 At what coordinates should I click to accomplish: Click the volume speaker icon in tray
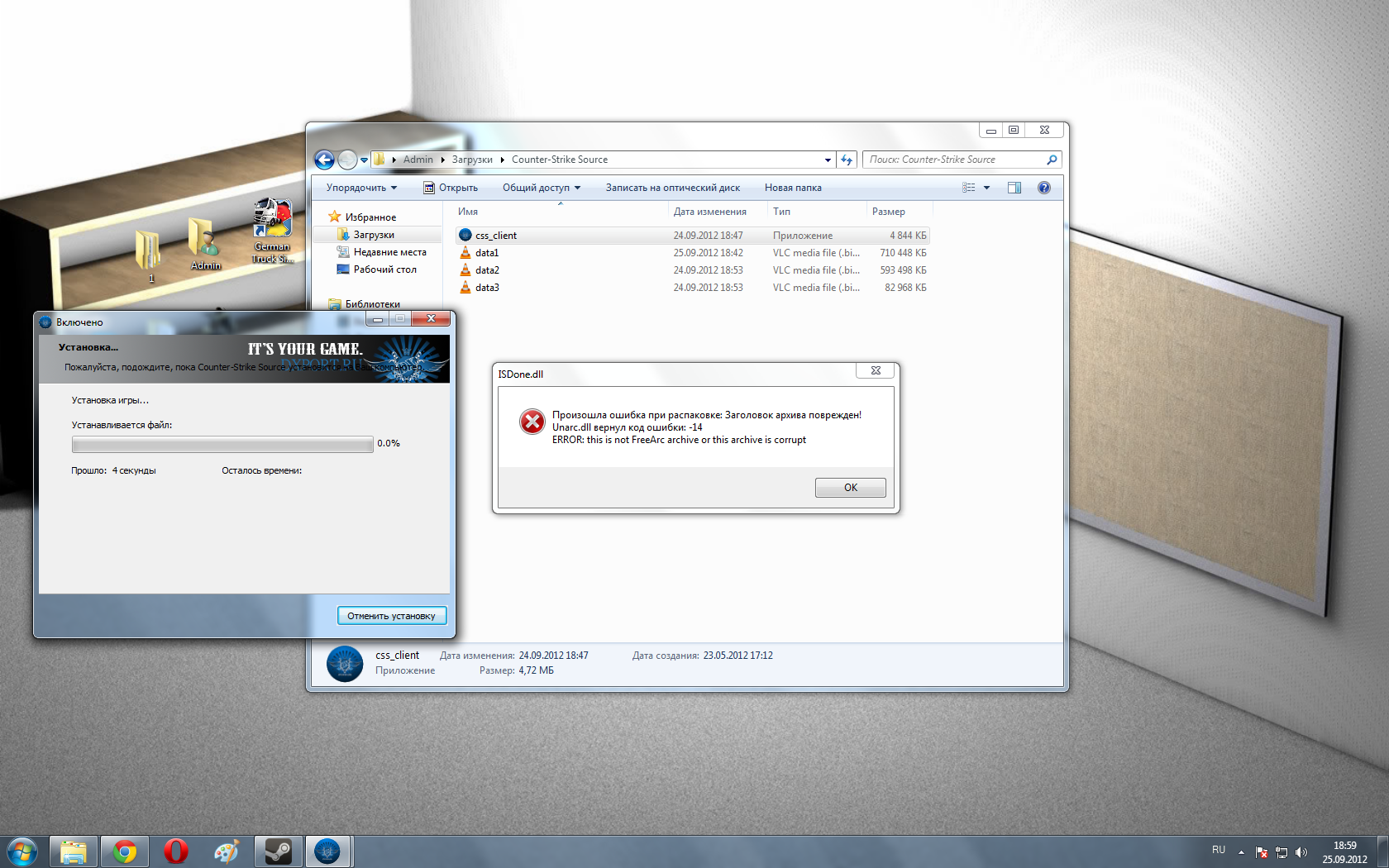[1301, 852]
